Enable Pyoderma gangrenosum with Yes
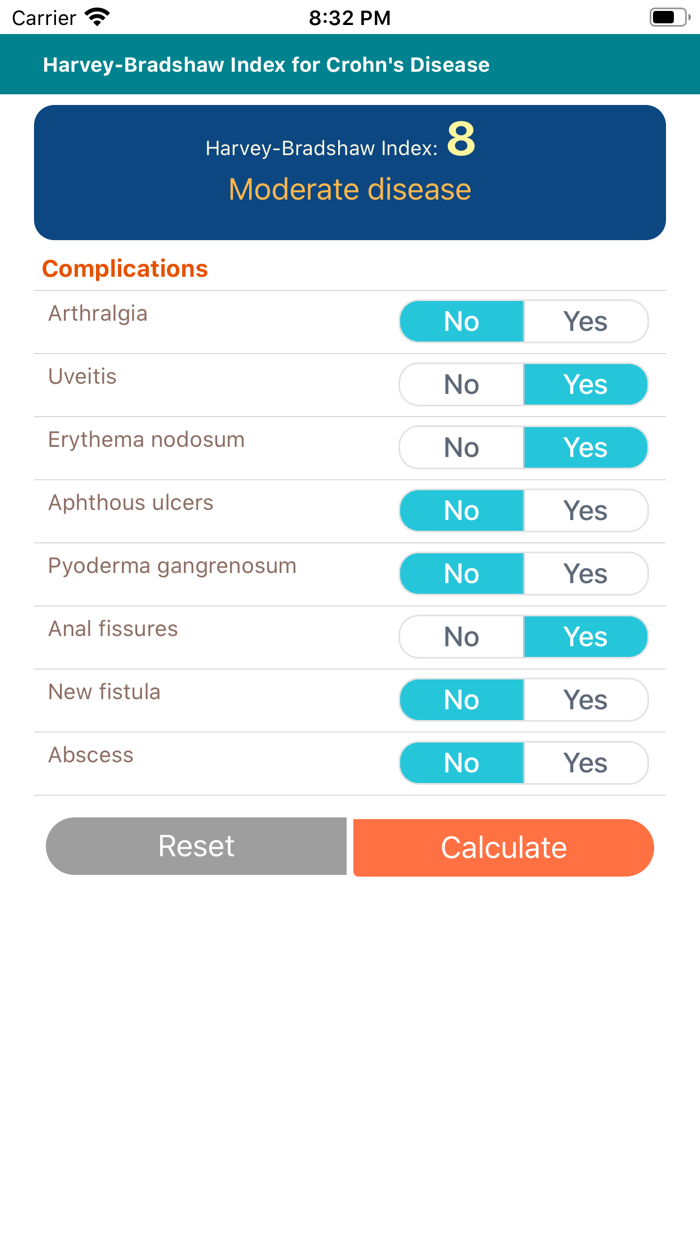Image resolution: width=700 pixels, height=1244 pixels. click(x=586, y=573)
